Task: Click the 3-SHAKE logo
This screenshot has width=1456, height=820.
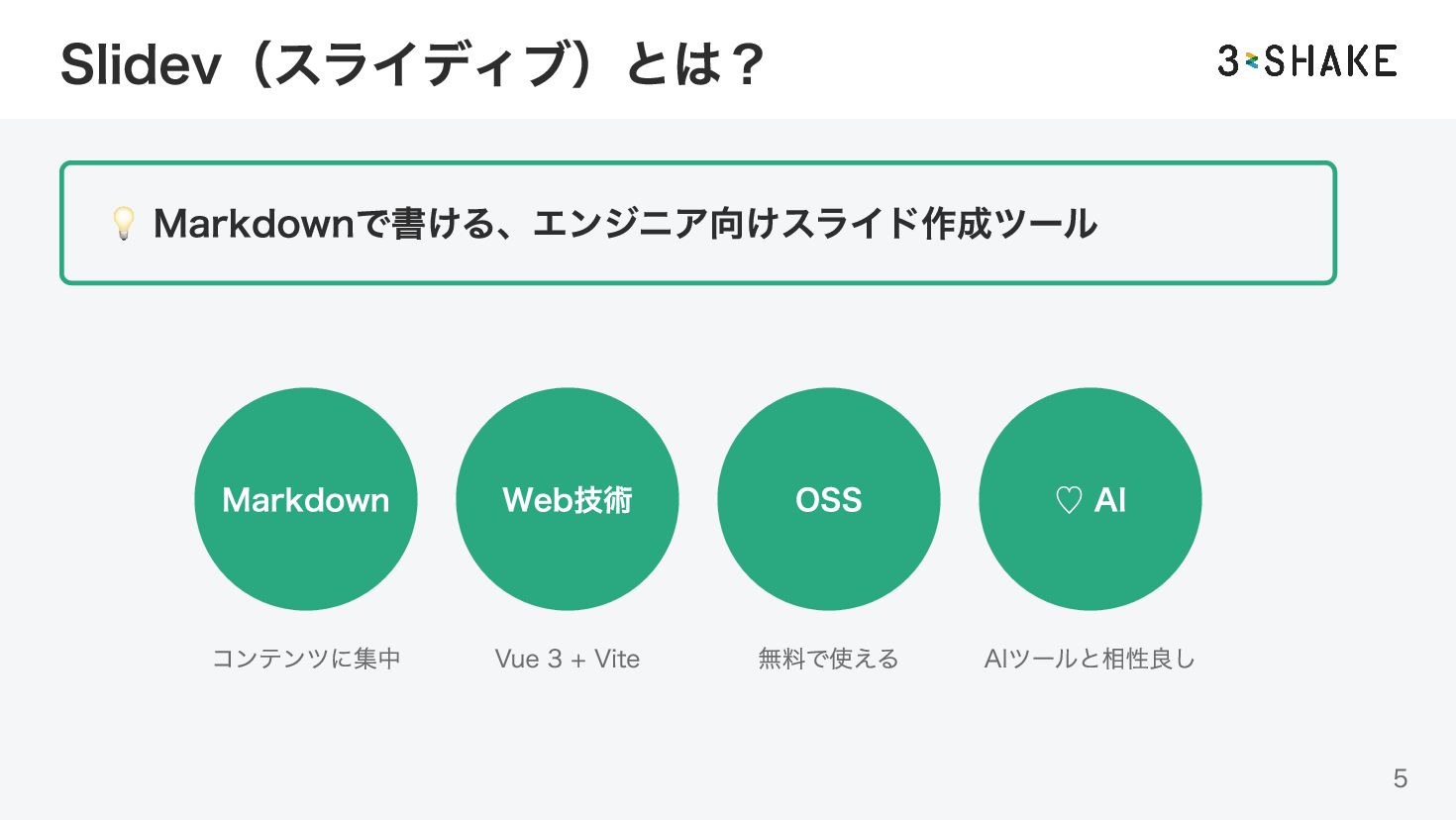Action: coord(1307,61)
